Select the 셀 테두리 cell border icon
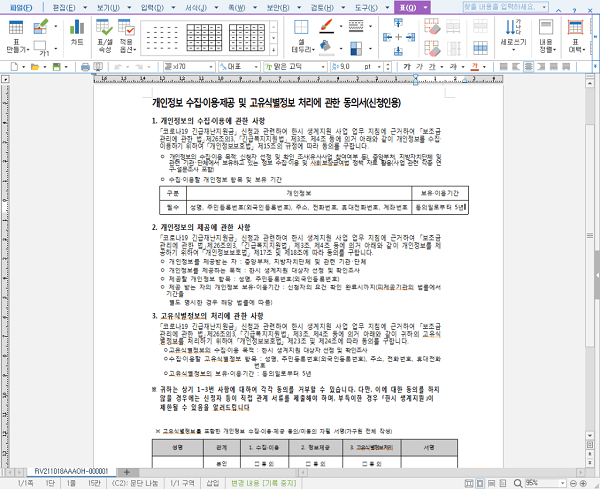Screen dimensions: 600x489 (302, 36)
